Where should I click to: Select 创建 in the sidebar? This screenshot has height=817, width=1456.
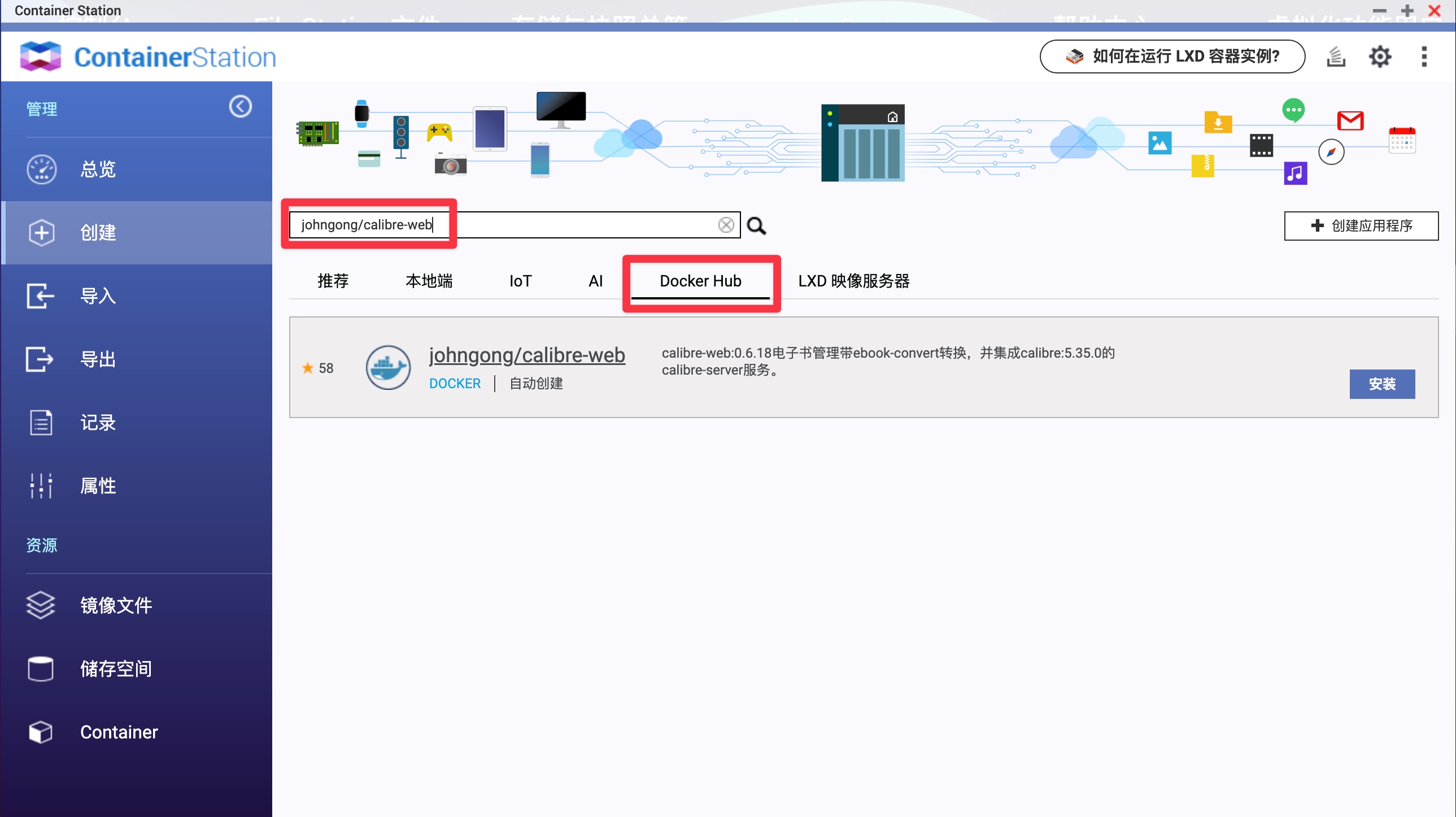(x=136, y=232)
